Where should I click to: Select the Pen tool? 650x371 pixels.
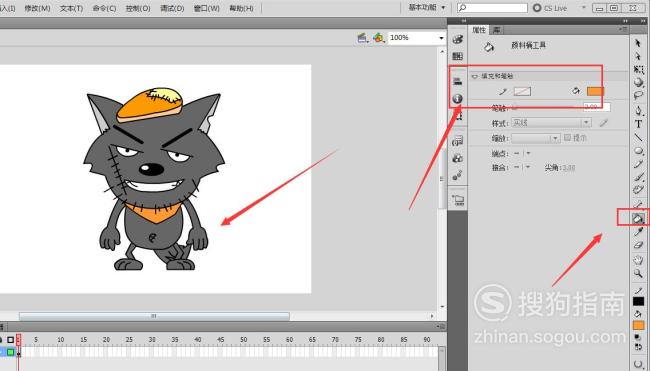[638, 110]
